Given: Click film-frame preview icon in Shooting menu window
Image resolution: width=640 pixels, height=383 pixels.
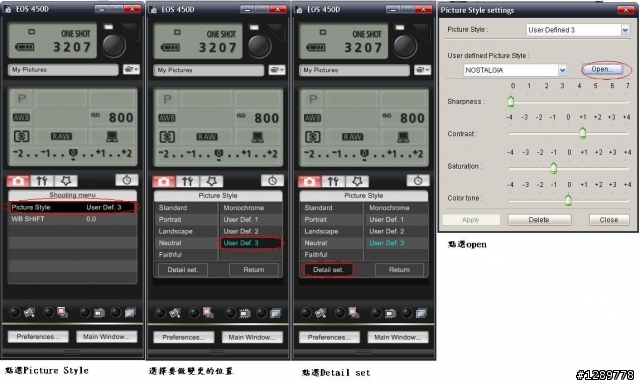Looking at the screenshot, I should click(x=99, y=313).
